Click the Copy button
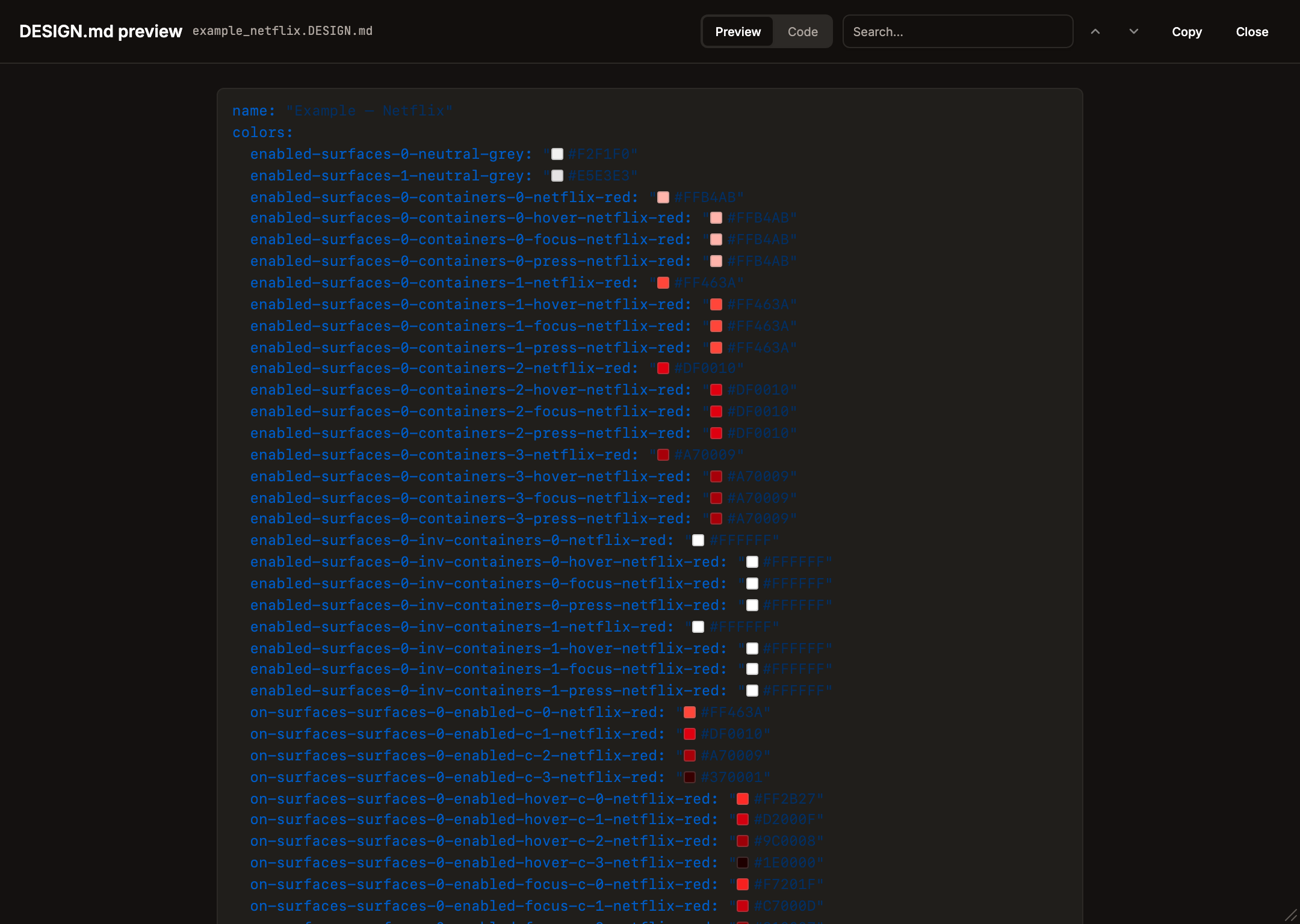 [x=1187, y=32]
